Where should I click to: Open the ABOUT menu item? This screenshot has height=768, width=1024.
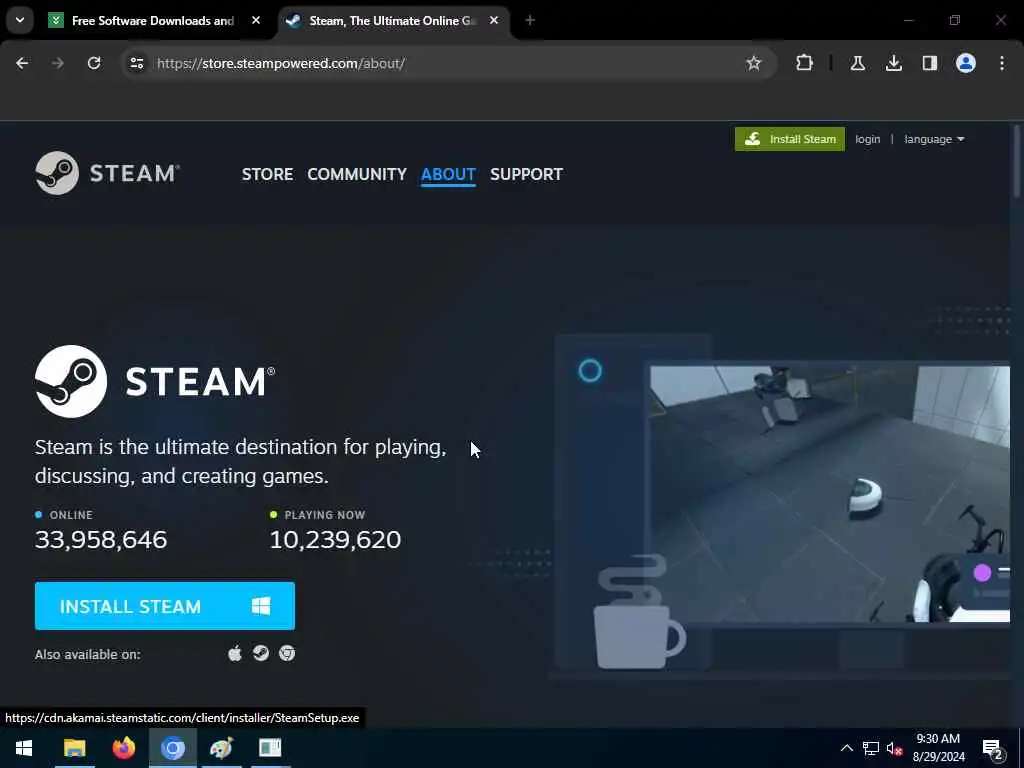coord(448,174)
